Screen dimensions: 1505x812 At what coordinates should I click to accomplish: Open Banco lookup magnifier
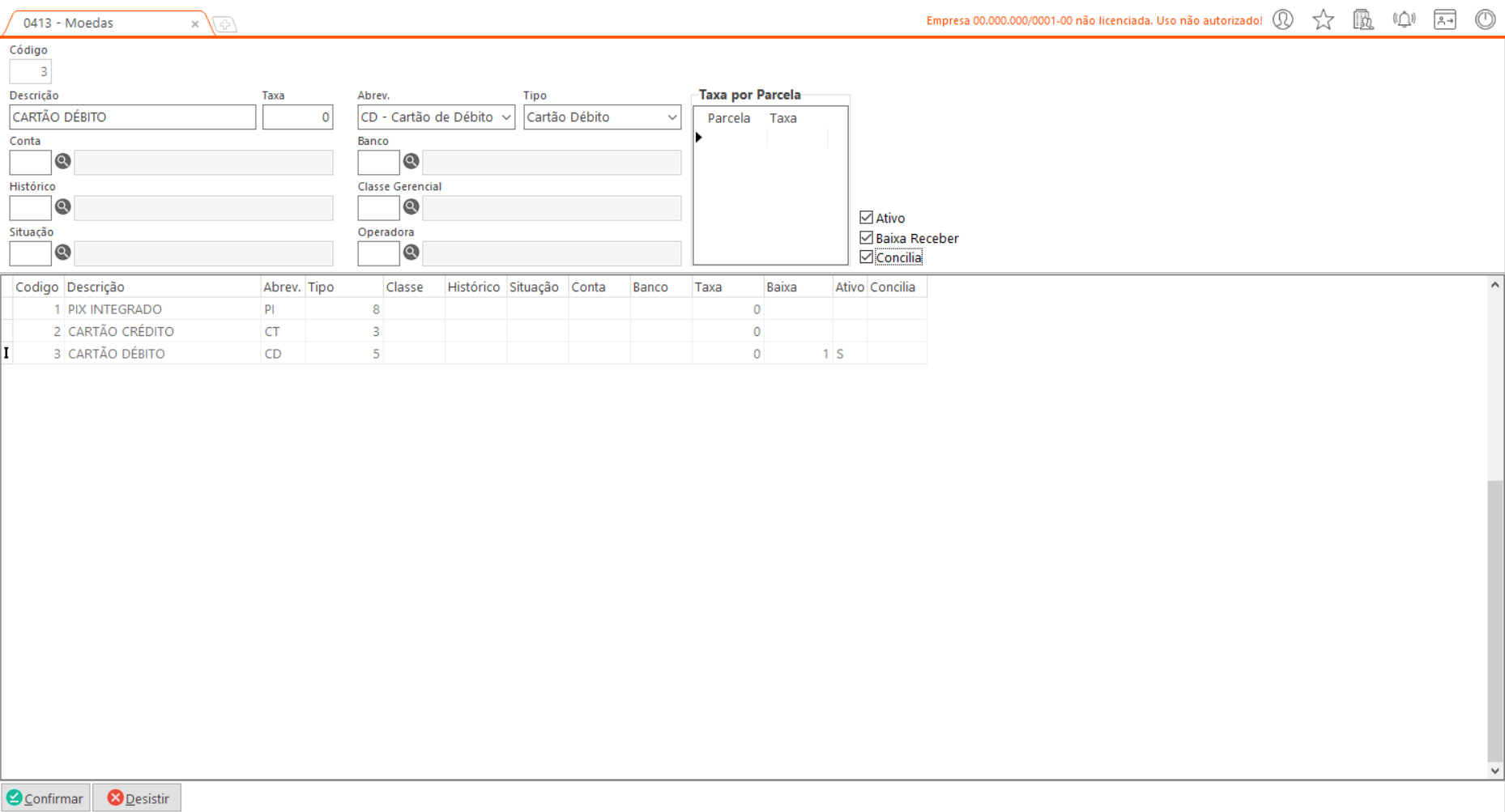[411, 162]
